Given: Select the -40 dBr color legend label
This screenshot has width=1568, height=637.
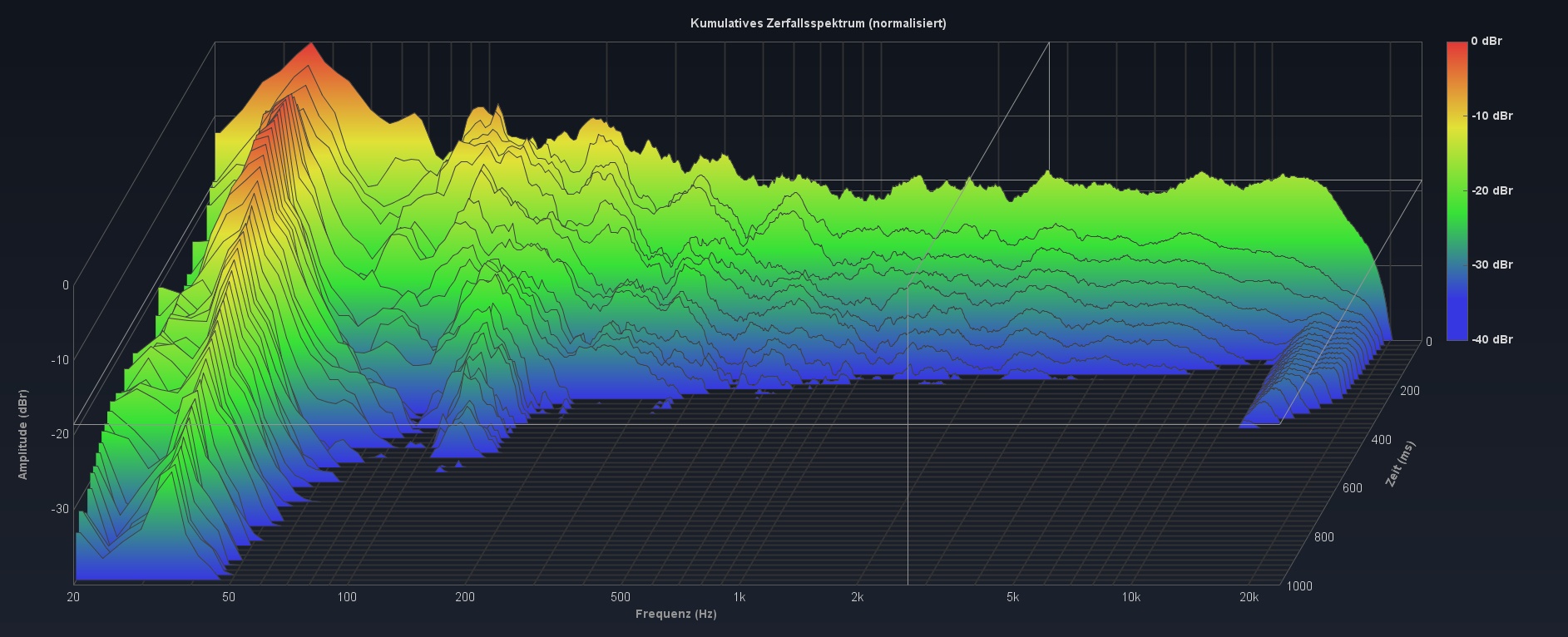Looking at the screenshot, I should click(1491, 339).
